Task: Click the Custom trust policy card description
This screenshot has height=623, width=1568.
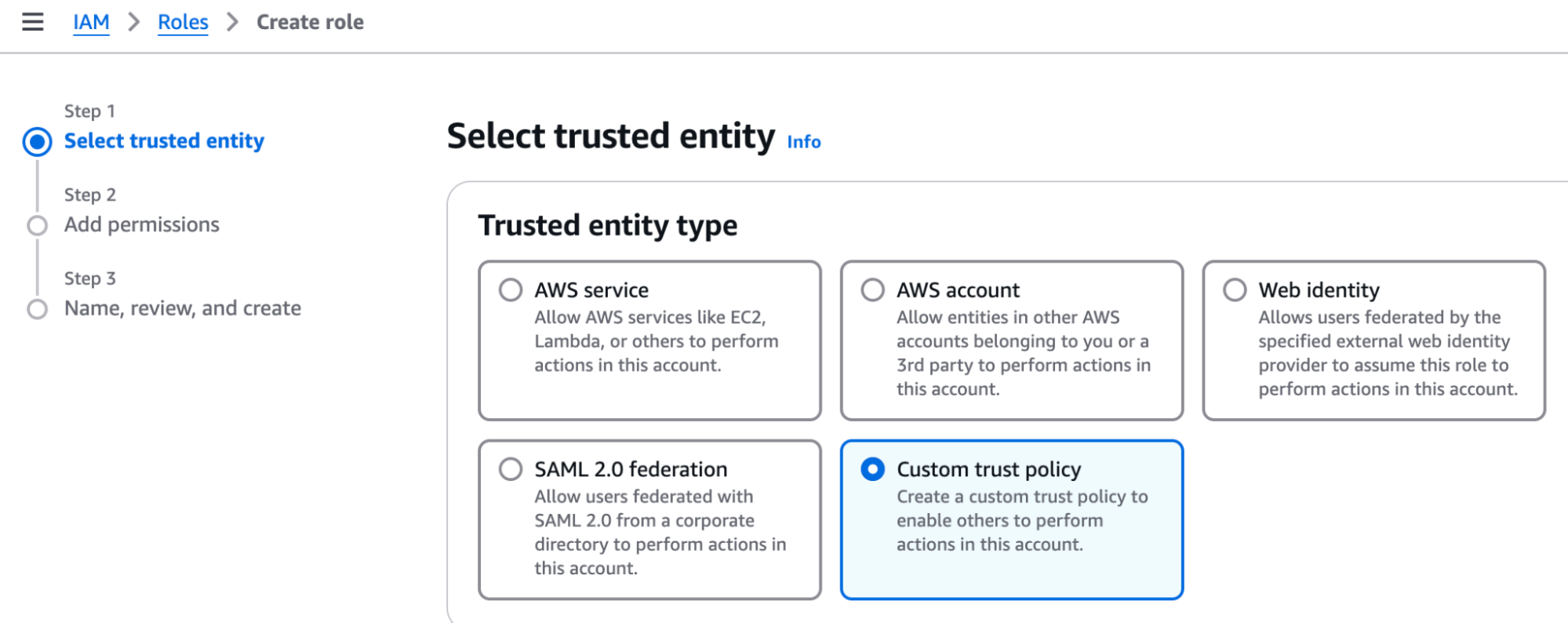Action: pyautogui.click(x=1022, y=520)
